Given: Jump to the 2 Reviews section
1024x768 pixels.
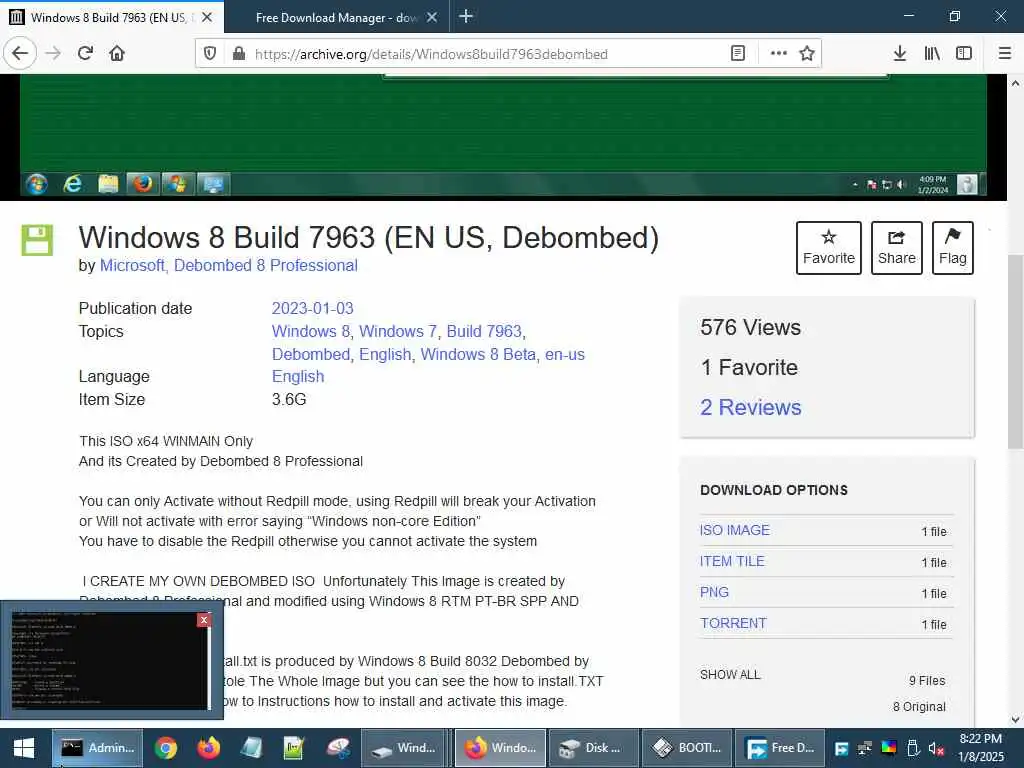Looking at the screenshot, I should point(750,408).
